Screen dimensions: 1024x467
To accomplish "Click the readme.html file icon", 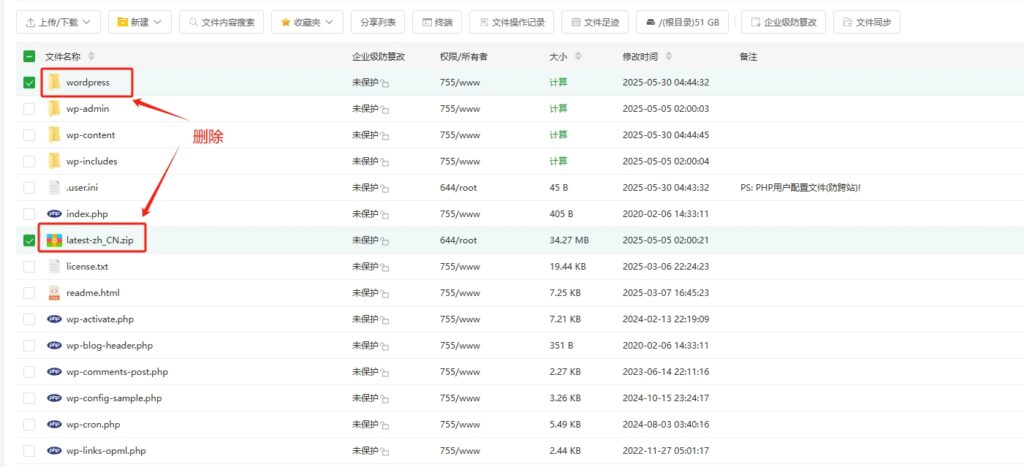I will point(54,293).
